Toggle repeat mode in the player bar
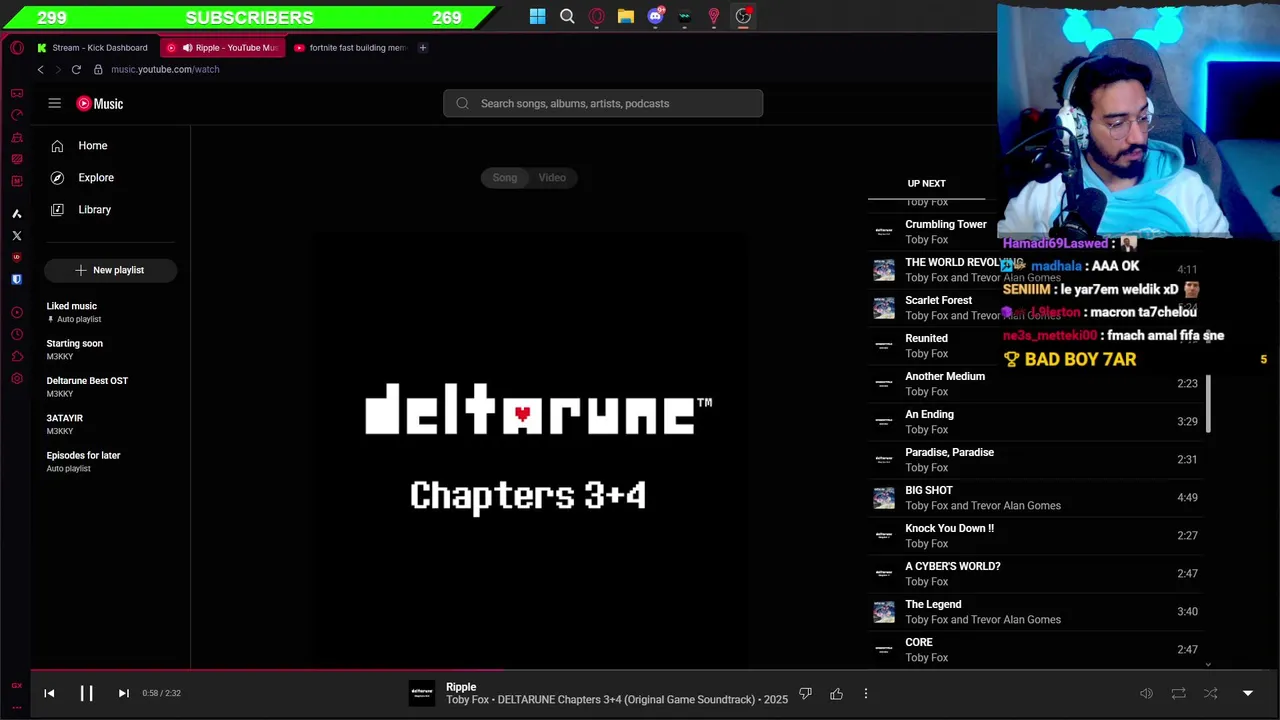This screenshot has height=720, width=1280. point(1178,693)
